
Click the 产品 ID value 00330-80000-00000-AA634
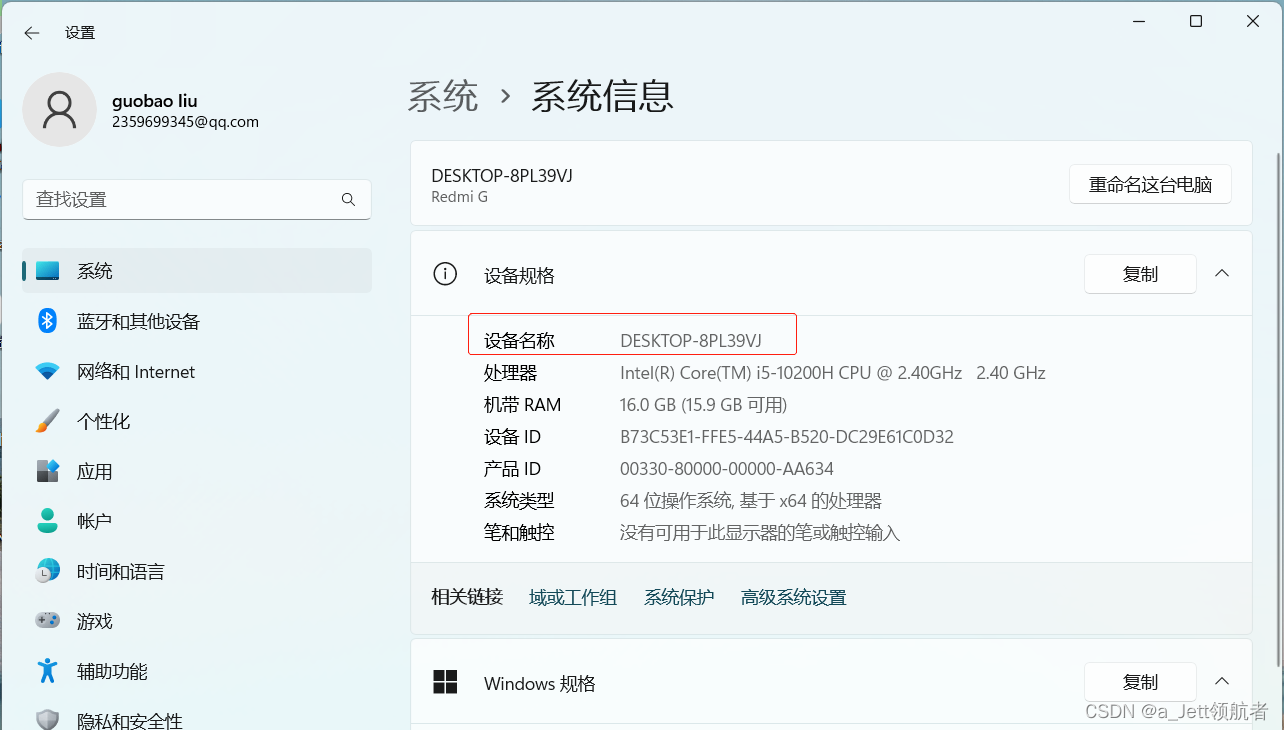tap(727, 469)
